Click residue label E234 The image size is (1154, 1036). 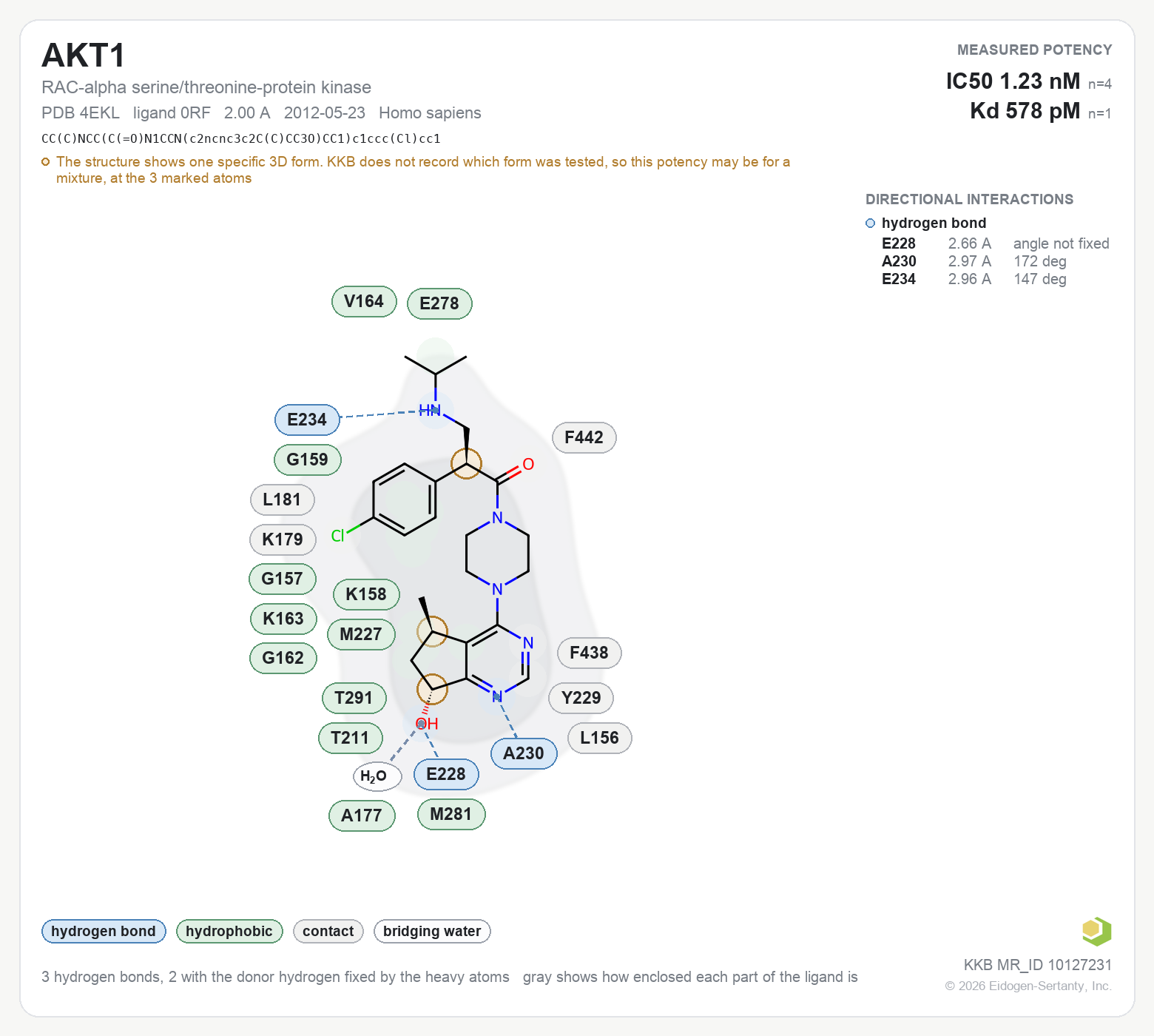pos(307,420)
